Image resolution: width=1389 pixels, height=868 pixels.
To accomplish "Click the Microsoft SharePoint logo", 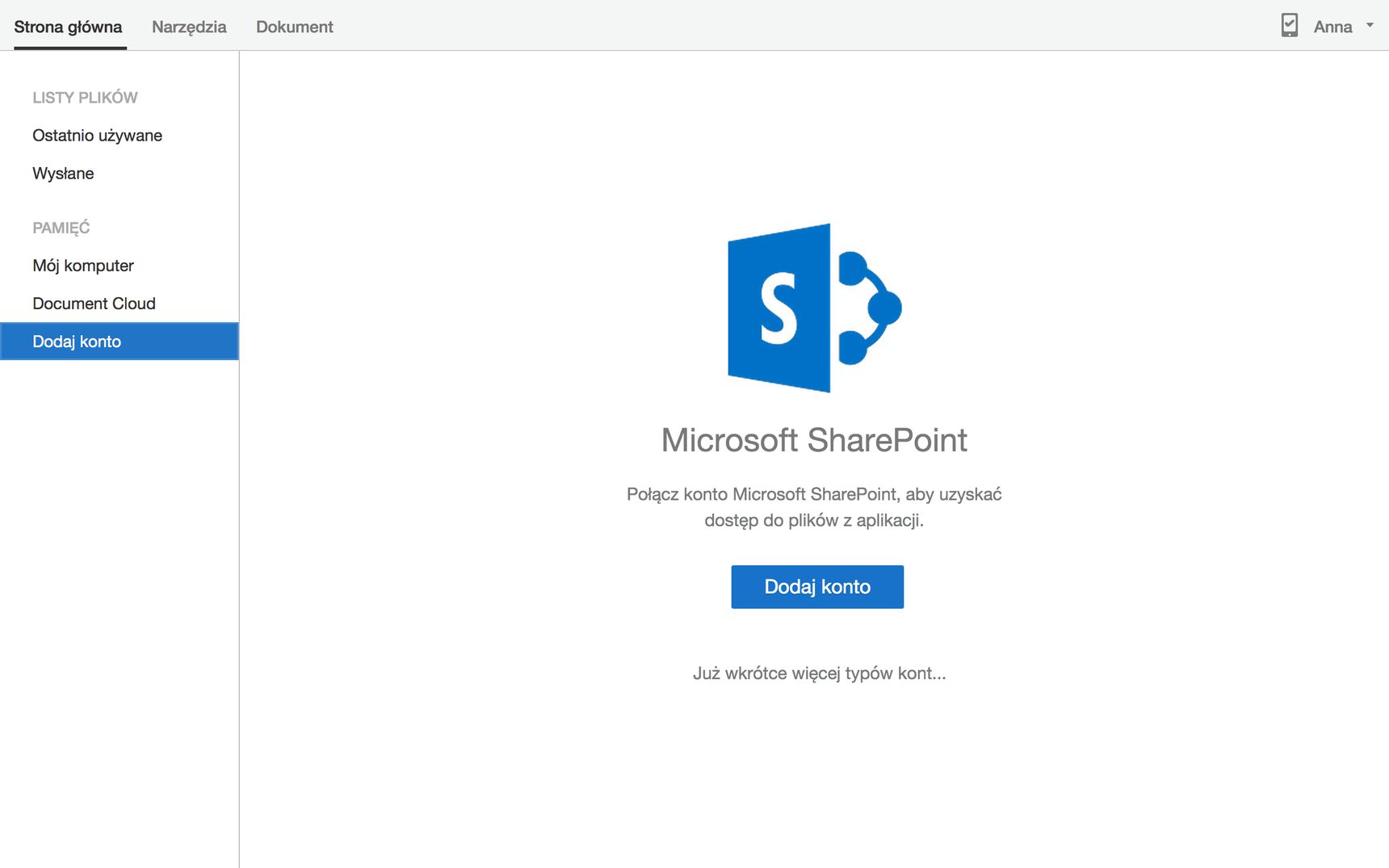I will pos(814,308).
